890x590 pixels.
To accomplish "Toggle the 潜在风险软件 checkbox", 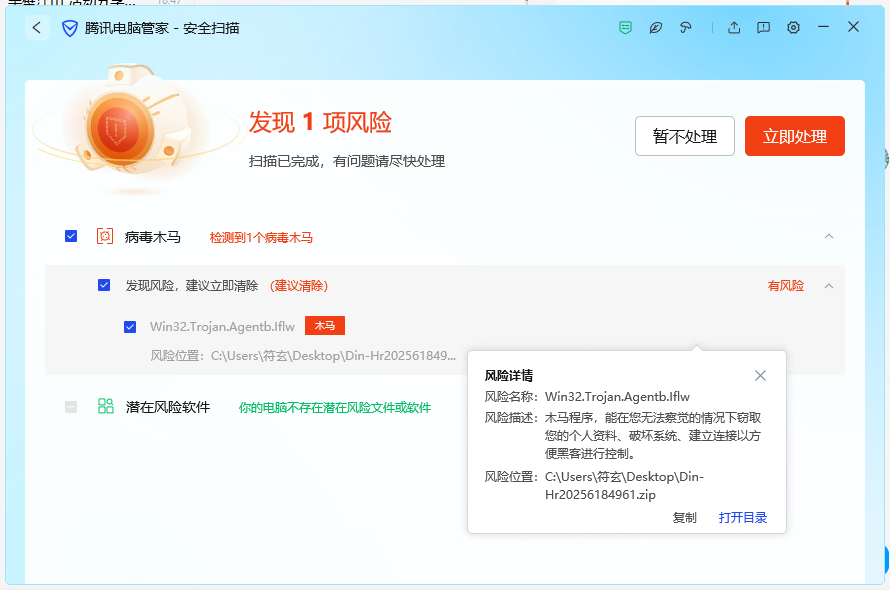I will [71, 407].
